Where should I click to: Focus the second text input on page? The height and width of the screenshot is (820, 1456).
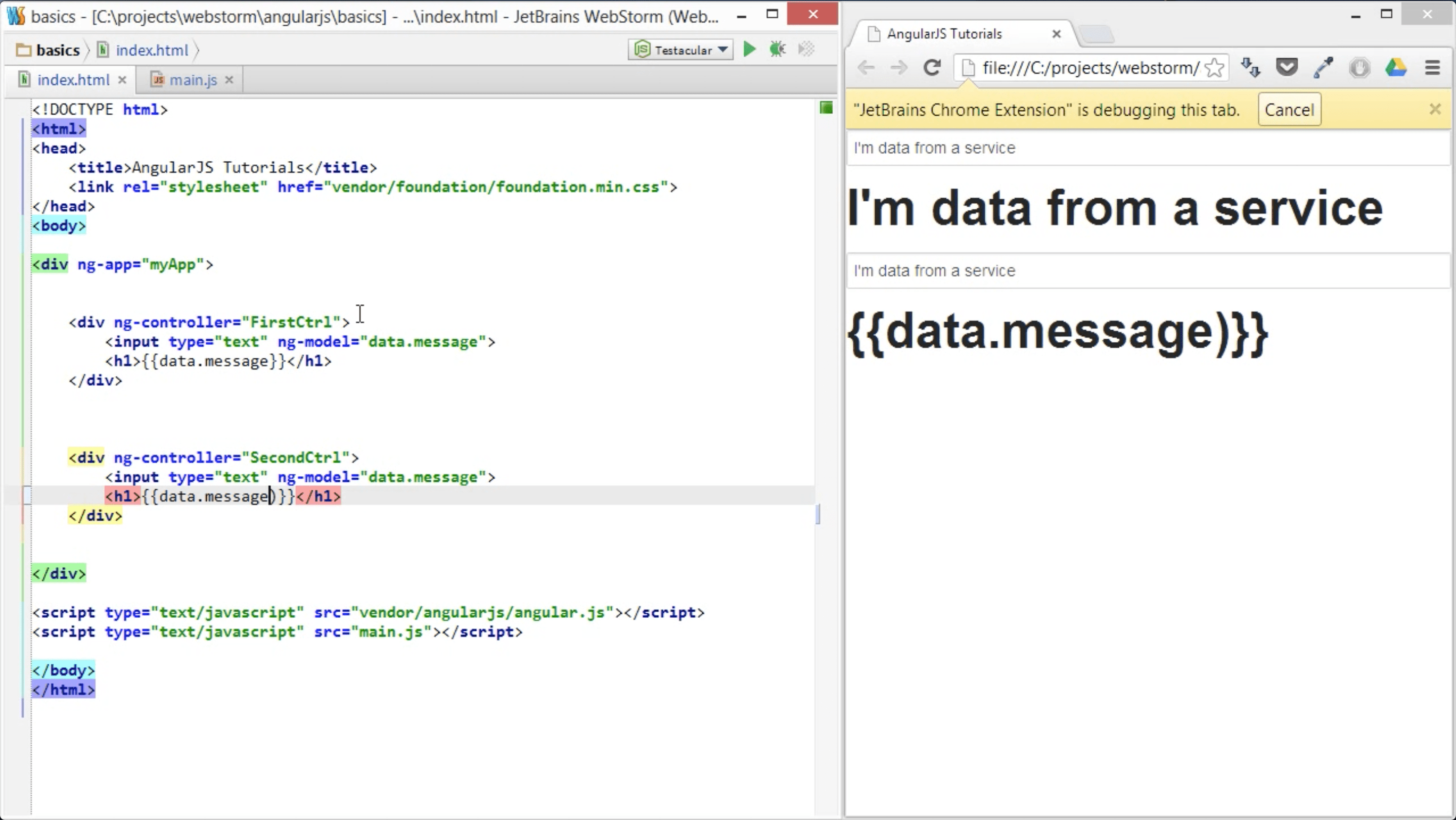click(1149, 271)
